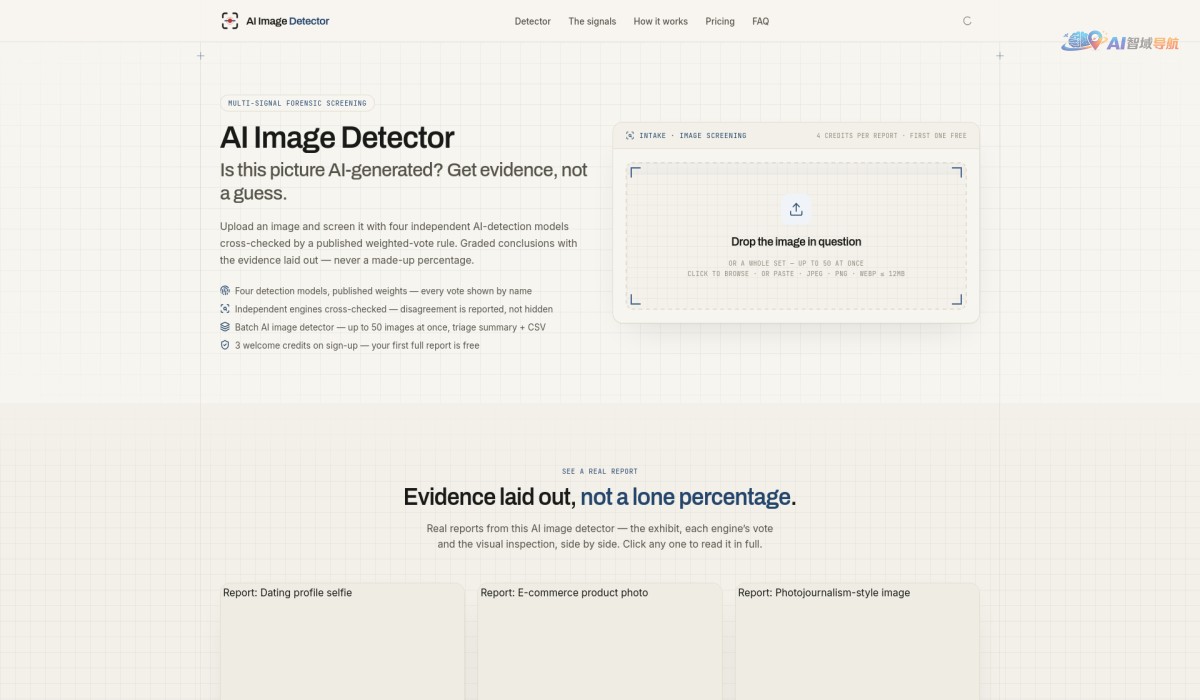Click the scan icon beside Independent engines

[225, 309]
